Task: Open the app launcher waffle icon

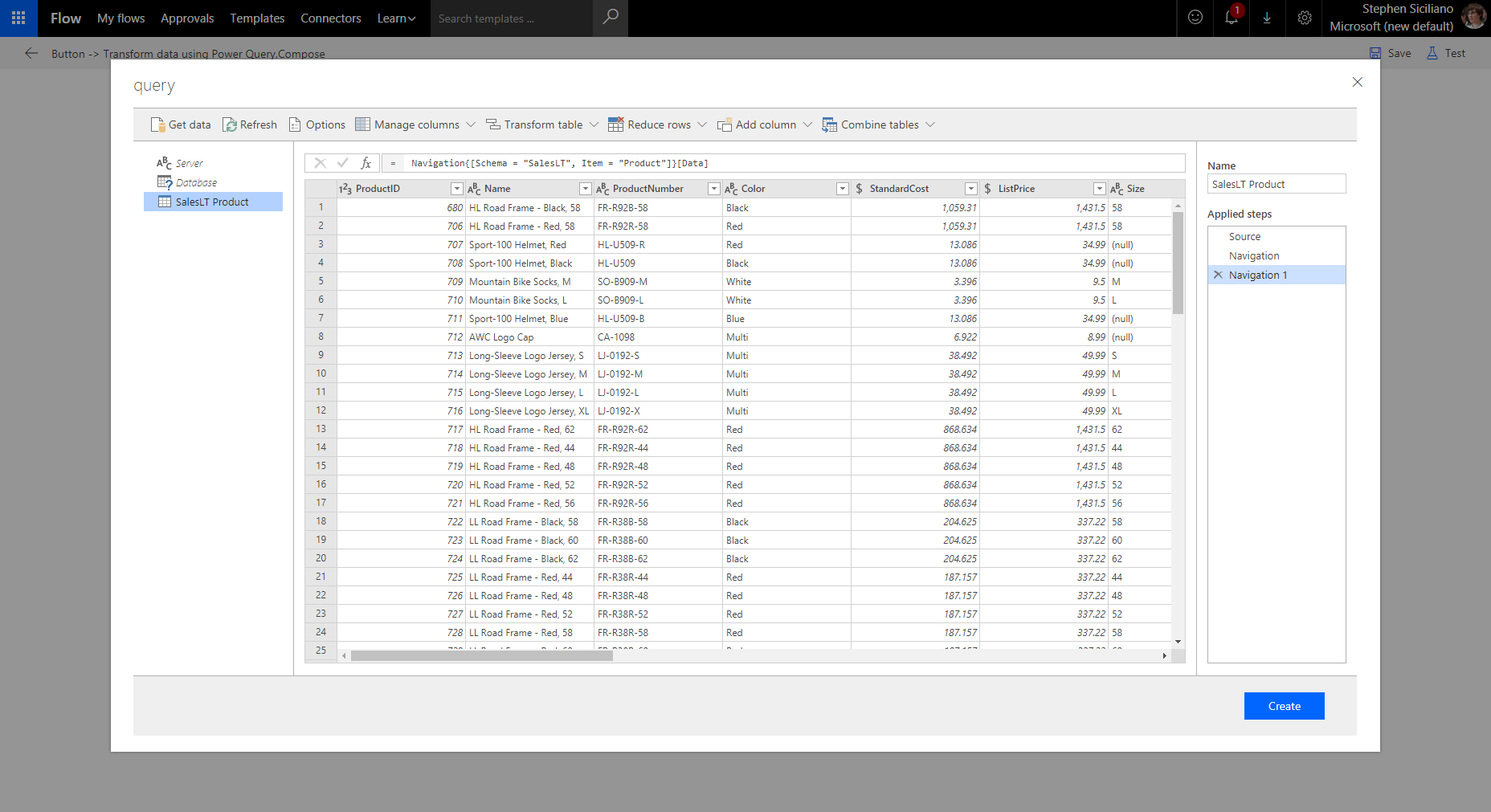Action: click(x=18, y=18)
